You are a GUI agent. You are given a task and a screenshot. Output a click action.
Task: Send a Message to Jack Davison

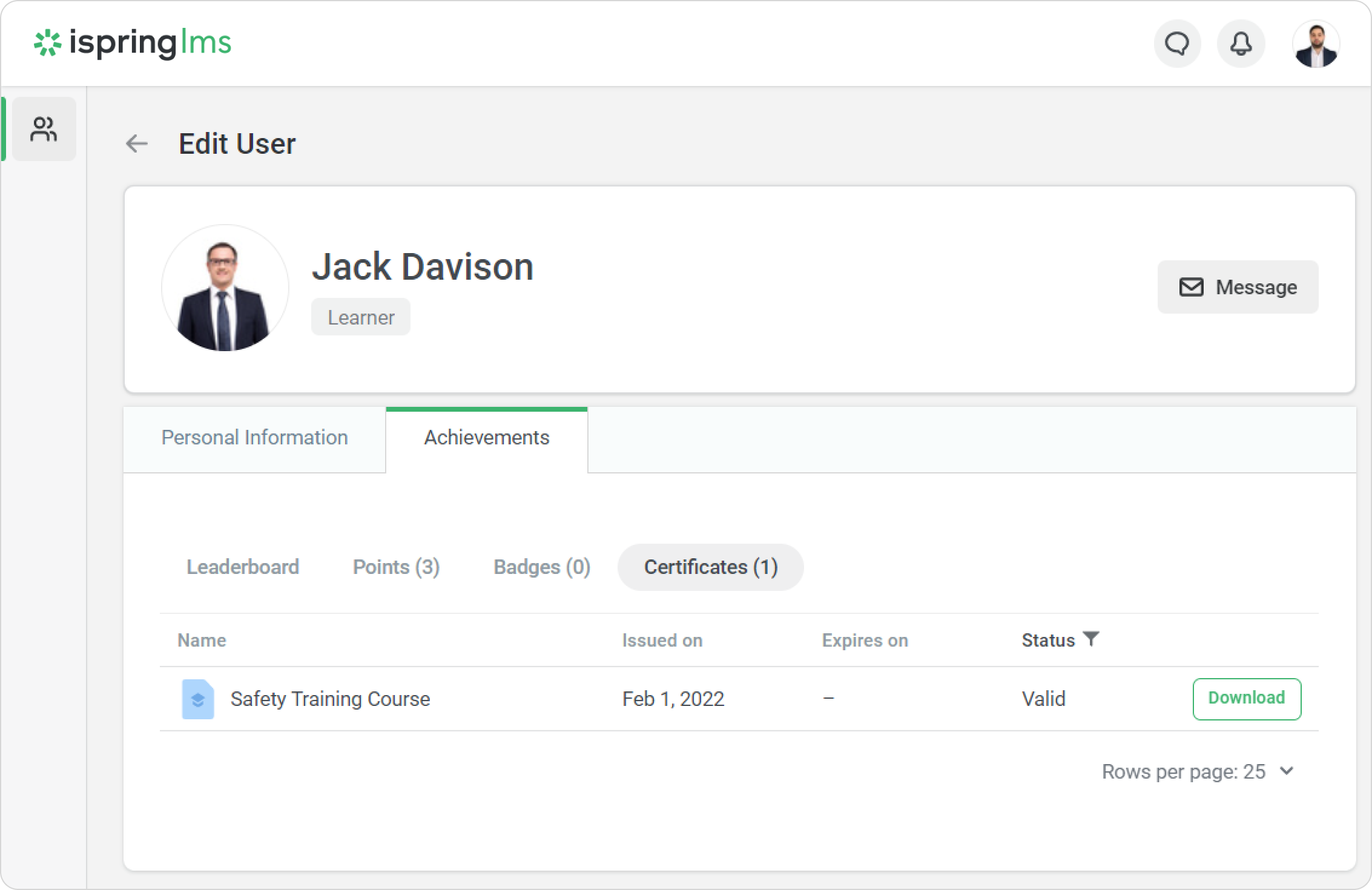click(1238, 287)
